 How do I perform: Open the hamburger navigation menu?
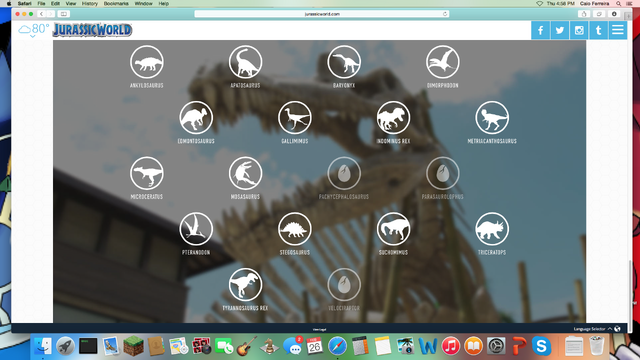pos(618,30)
